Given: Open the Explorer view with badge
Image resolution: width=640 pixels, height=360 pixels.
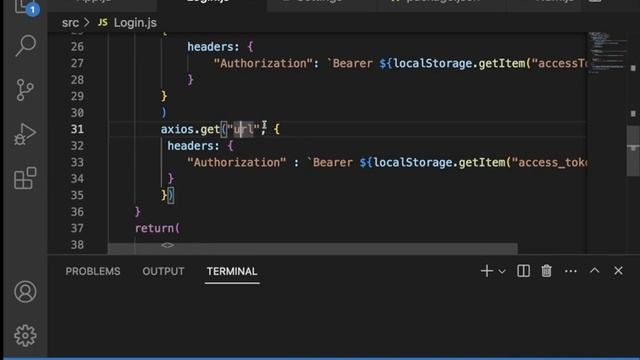Looking at the screenshot, I should pyautogui.click(x=25, y=7).
